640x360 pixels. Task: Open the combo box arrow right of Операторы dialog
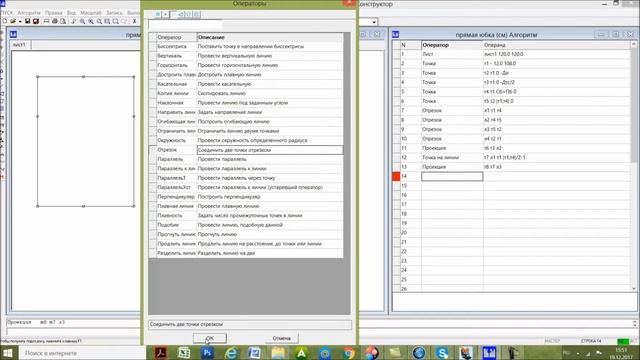click(x=374, y=22)
